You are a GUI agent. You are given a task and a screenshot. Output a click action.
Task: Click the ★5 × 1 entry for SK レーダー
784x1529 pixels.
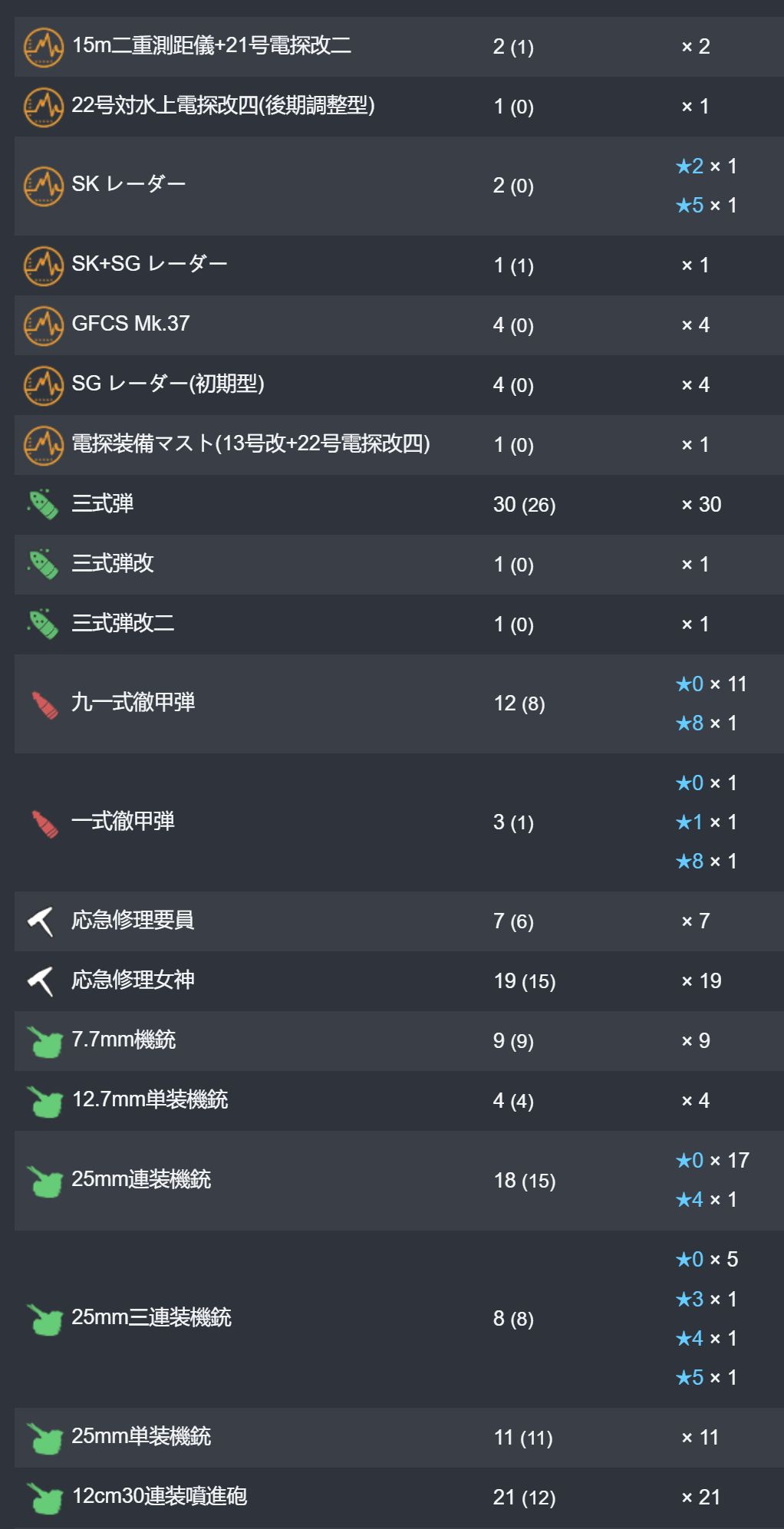click(707, 206)
